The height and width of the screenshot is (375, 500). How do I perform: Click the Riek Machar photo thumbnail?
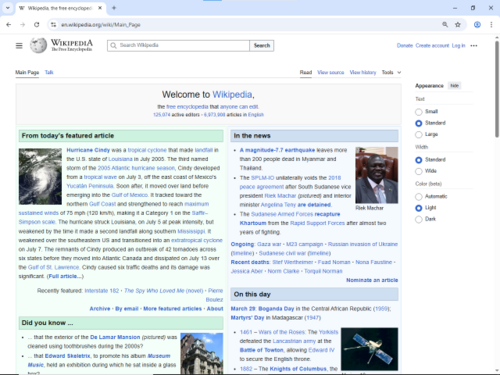click(x=377, y=175)
